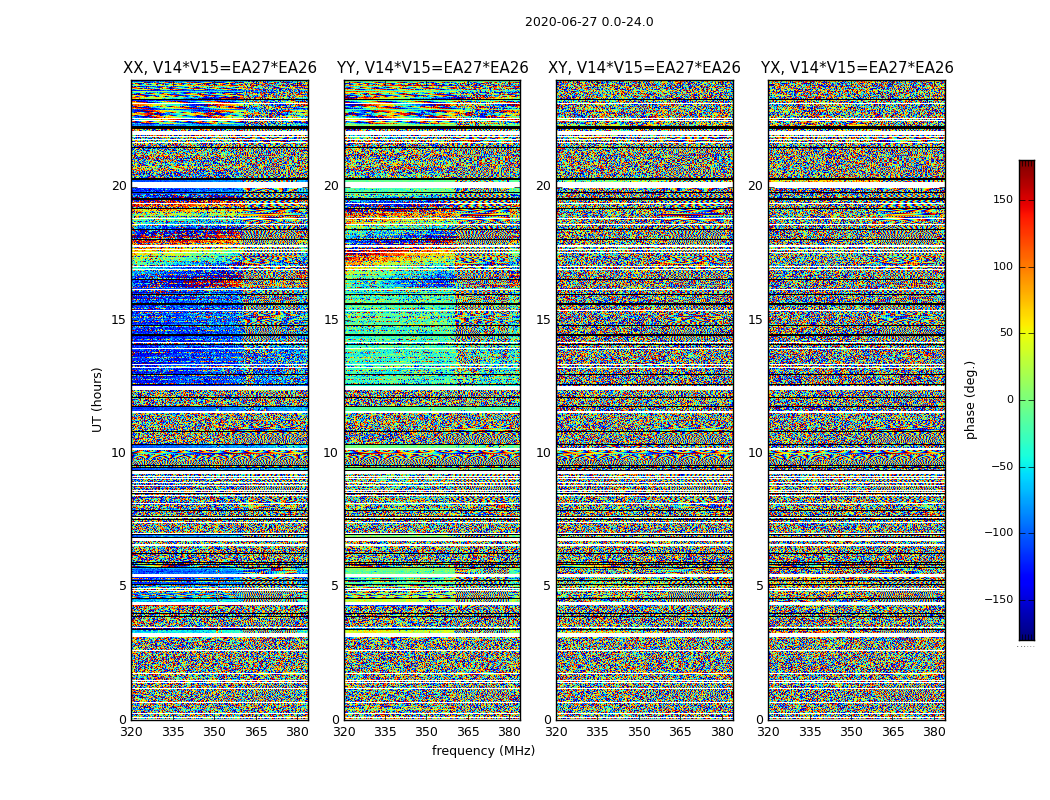1050x800 pixels.
Task: Click the '380' frequency tick under the YY panel
Action: click(x=510, y=732)
